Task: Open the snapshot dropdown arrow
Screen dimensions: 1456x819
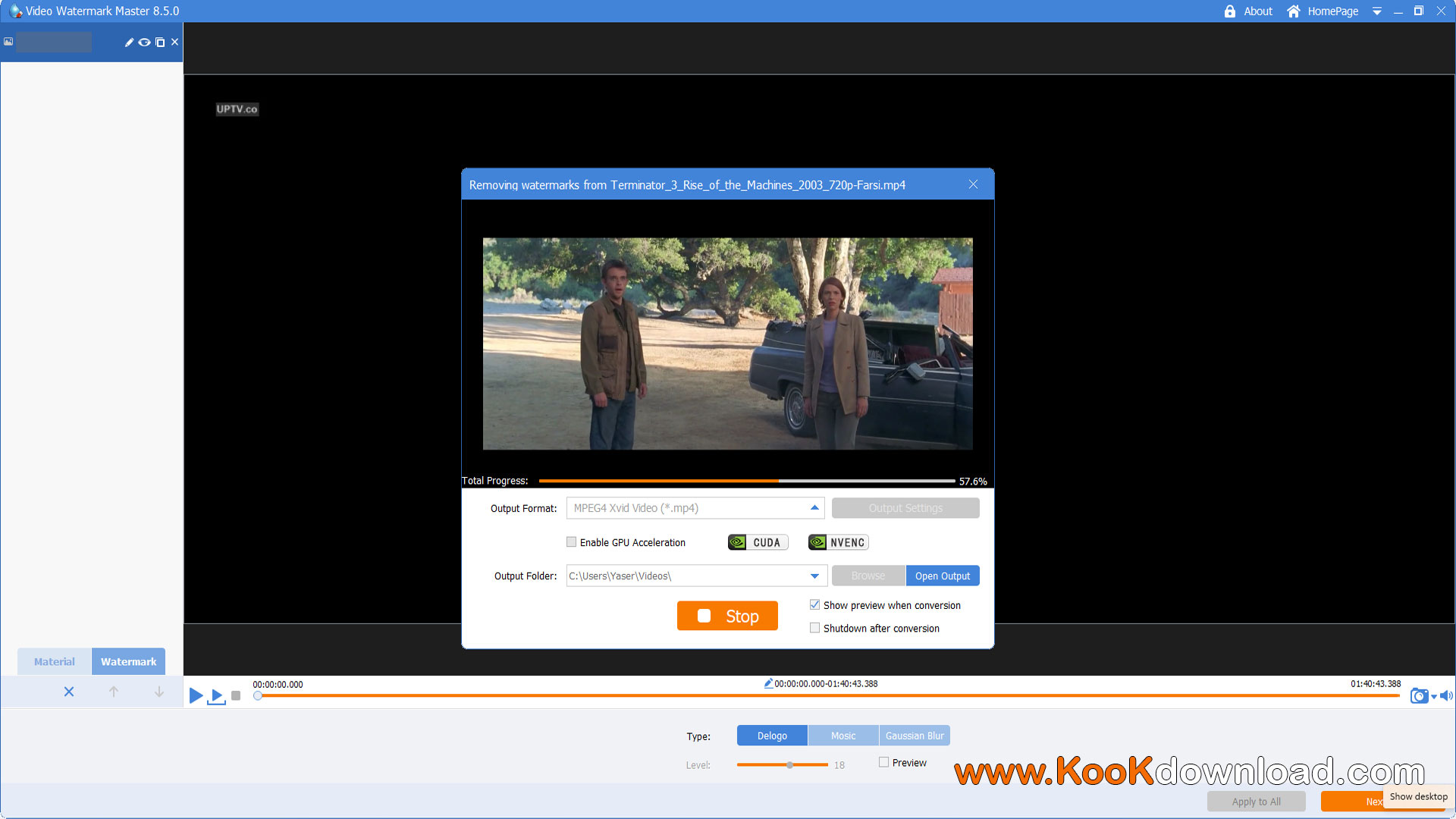Action: [x=1434, y=697]
